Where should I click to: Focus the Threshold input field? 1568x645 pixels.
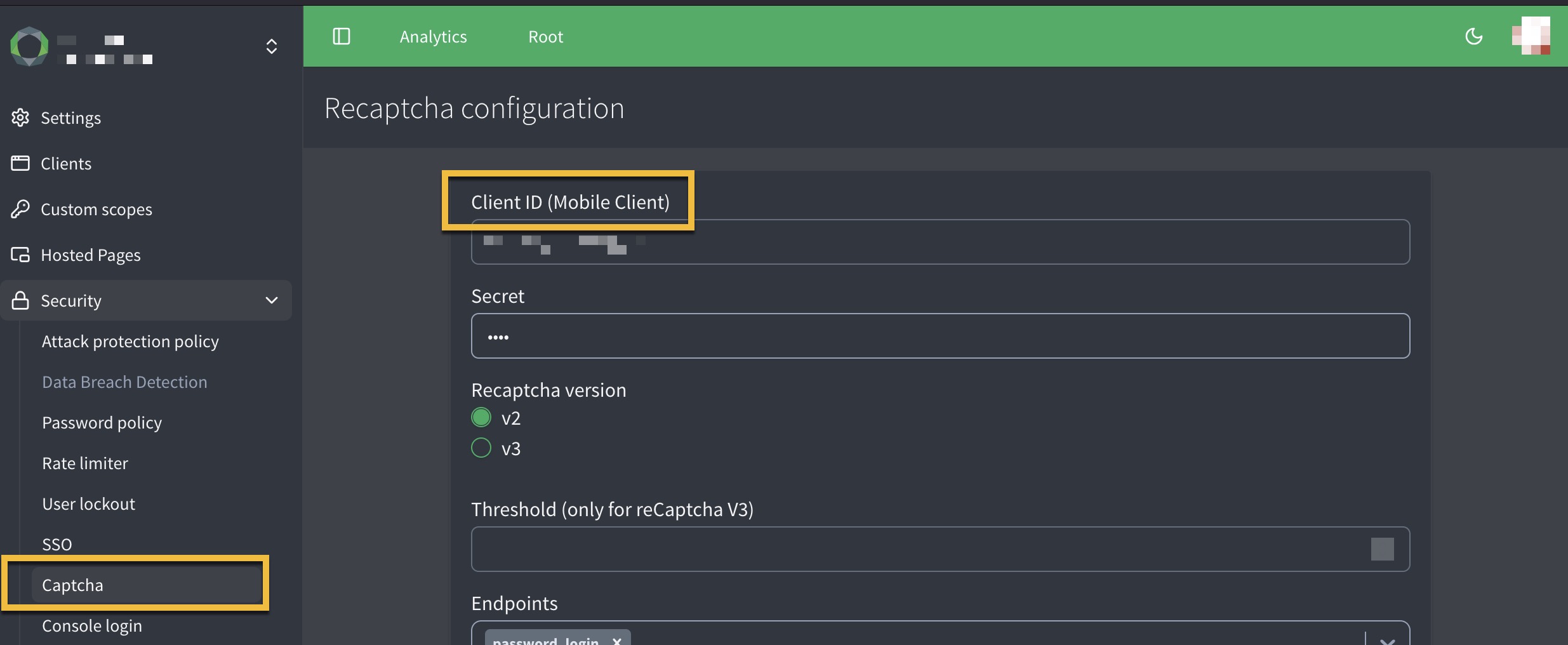point(940,549)
